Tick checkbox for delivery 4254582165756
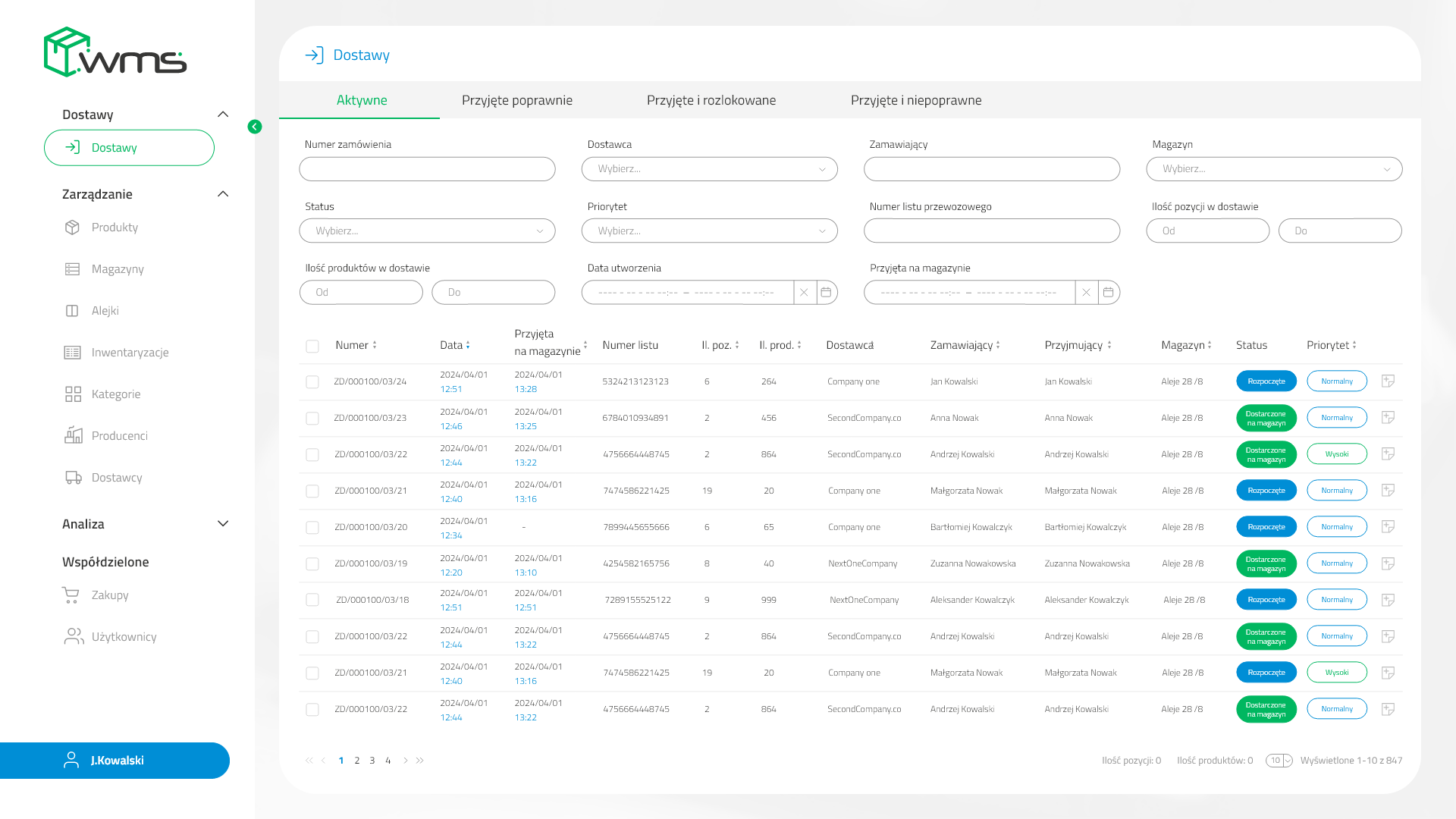 (312, 564)
